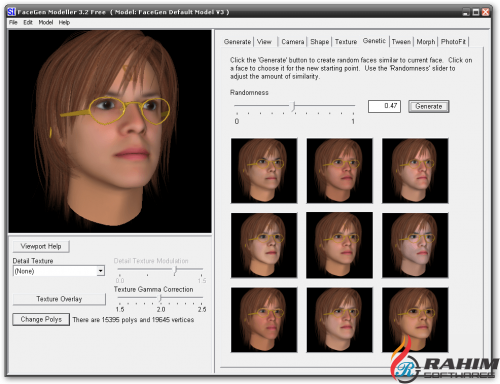Screen dimensions: 500x384
Task: Choose the middle-right generated face thumbnail
Action: pyautogui.click(x=415, y=245)
